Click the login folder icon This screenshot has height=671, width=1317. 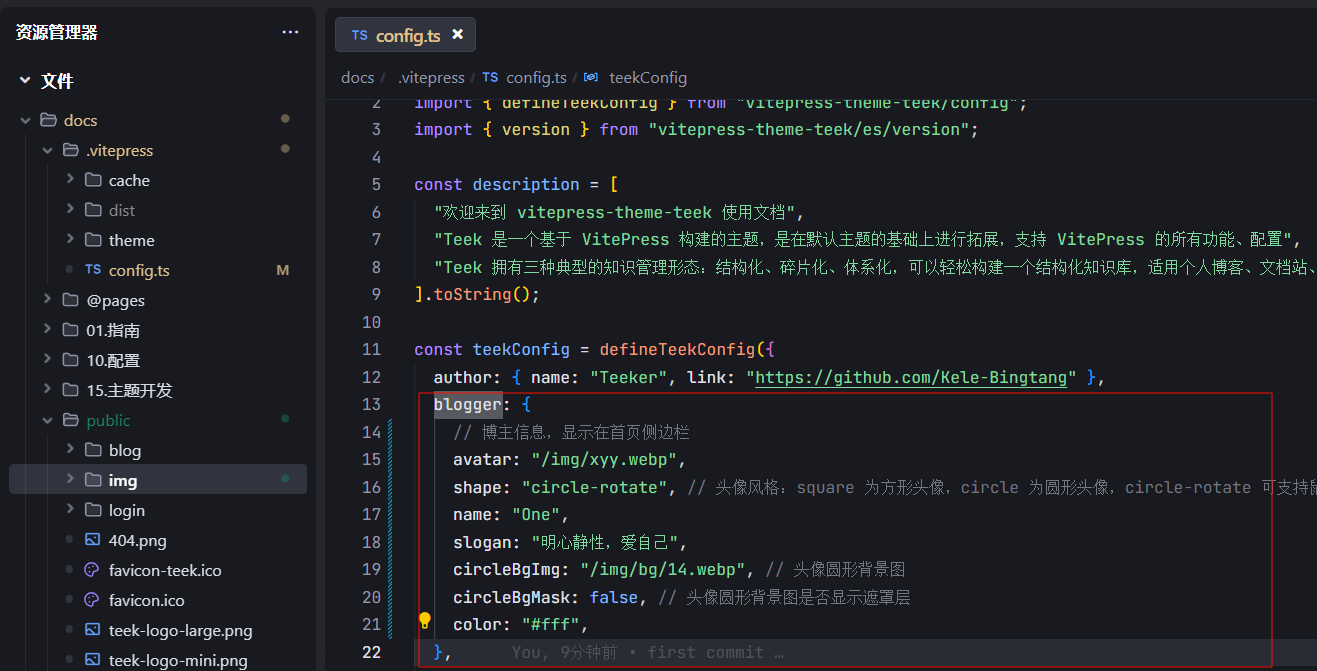coord(93,510)
